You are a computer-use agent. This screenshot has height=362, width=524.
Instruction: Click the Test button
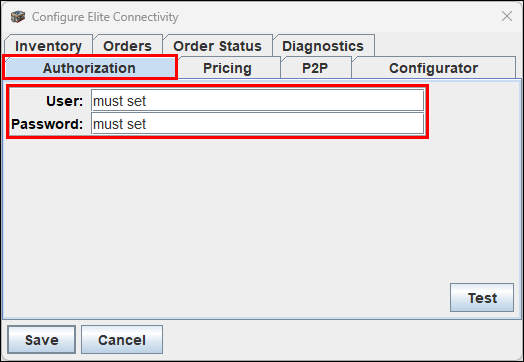point(482,297)
